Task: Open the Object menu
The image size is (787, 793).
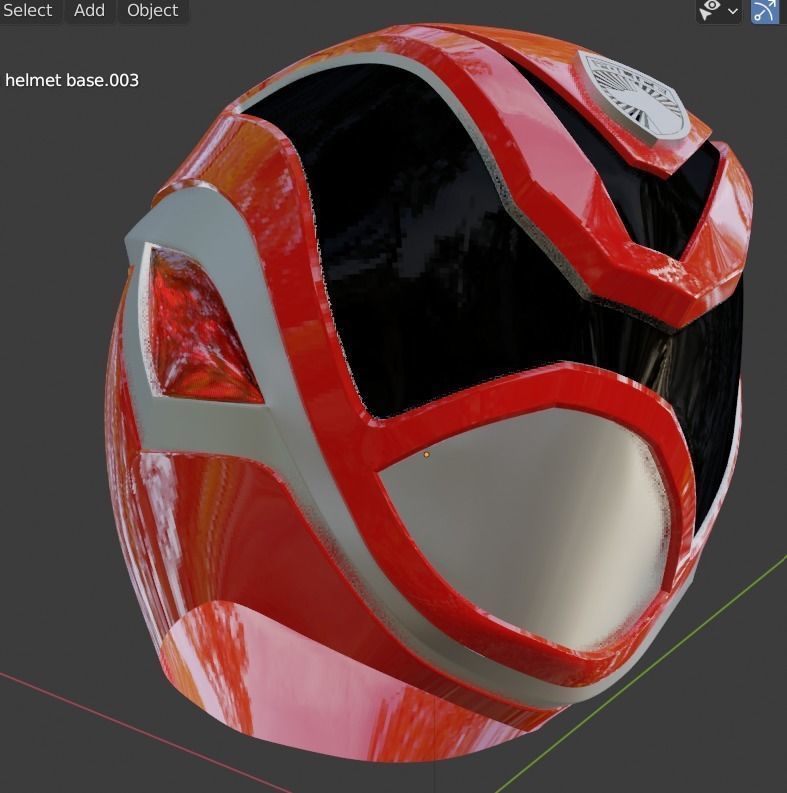Action: [x=153, y=11]
